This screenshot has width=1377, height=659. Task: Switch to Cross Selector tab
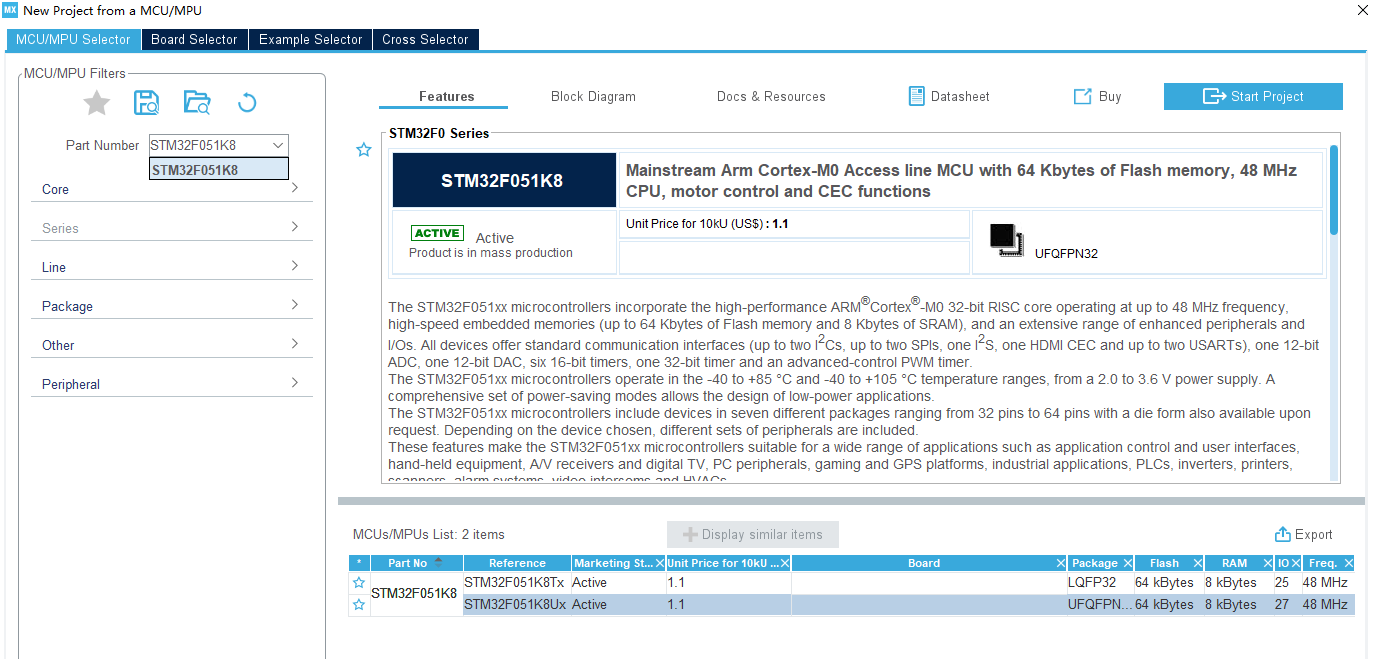pyautogui.click(x=425, y=39)
